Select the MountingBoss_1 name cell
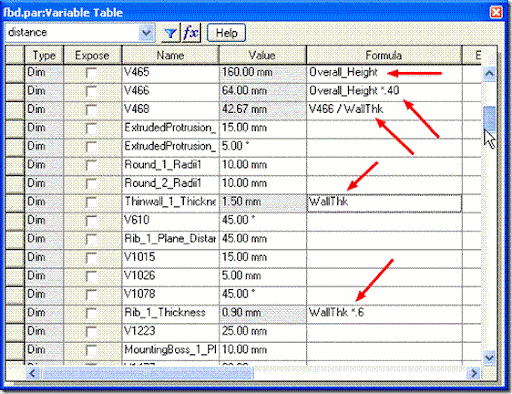512x394 pixels. point(170,350)
